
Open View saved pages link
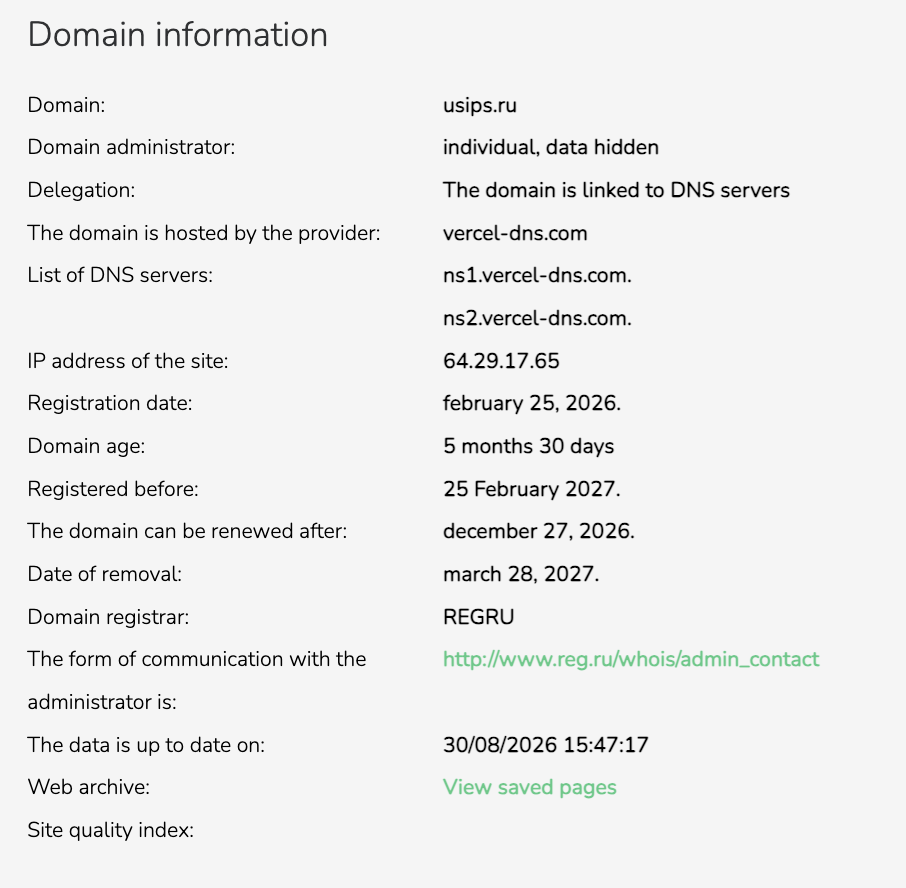[530, 787]
